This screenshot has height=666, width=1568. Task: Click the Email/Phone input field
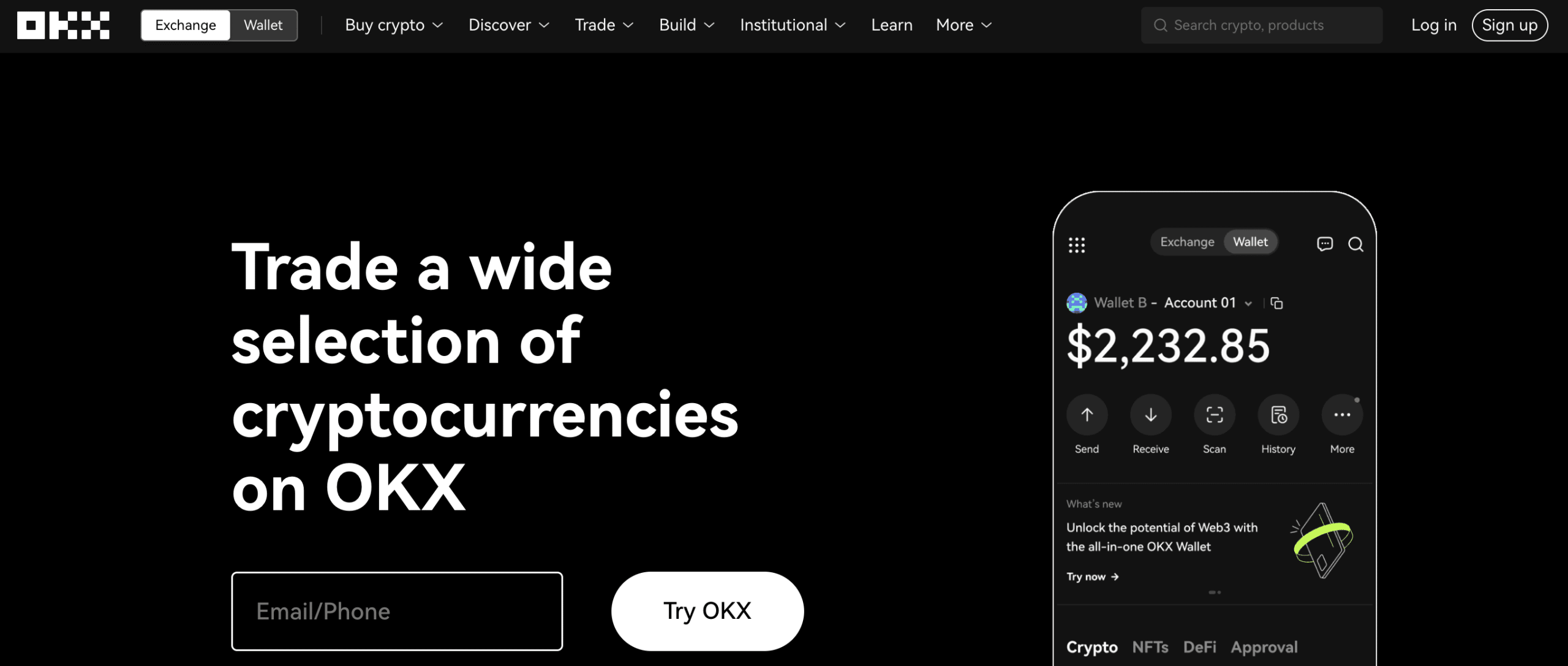click(x=397, y=611)
